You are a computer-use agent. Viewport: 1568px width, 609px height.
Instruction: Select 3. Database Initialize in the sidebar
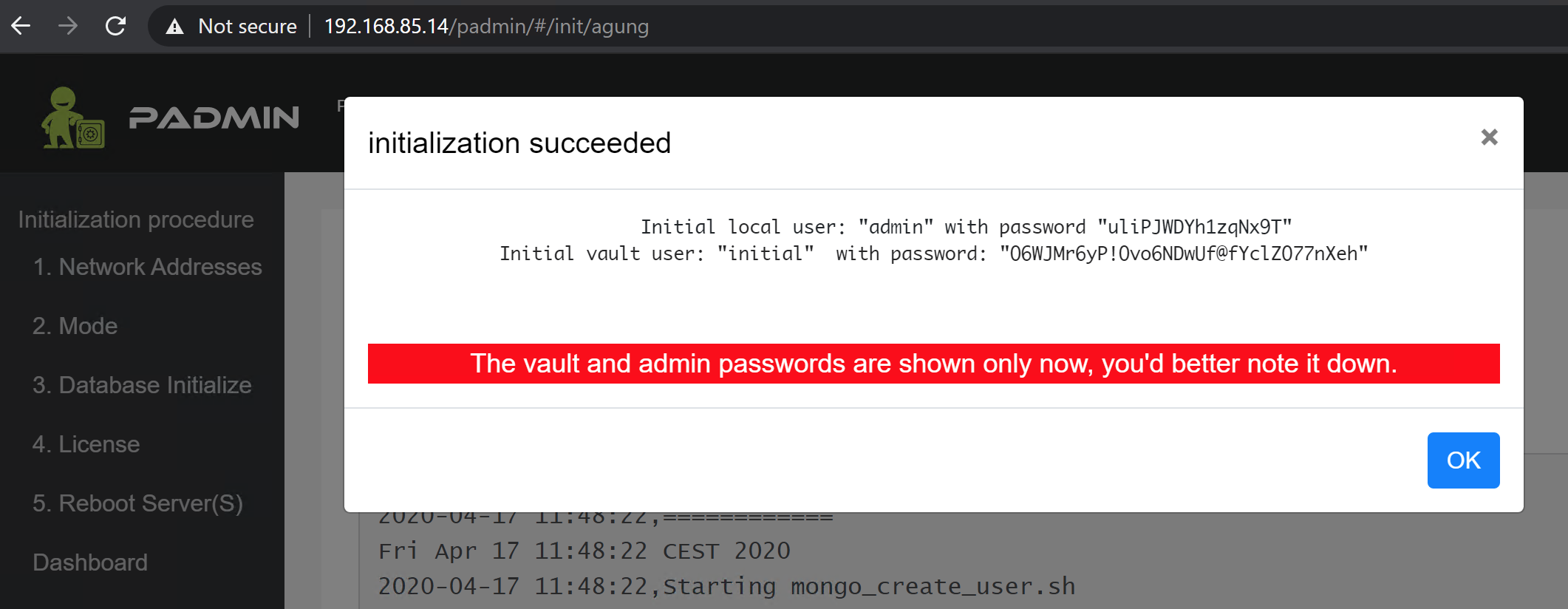point(142,385)
